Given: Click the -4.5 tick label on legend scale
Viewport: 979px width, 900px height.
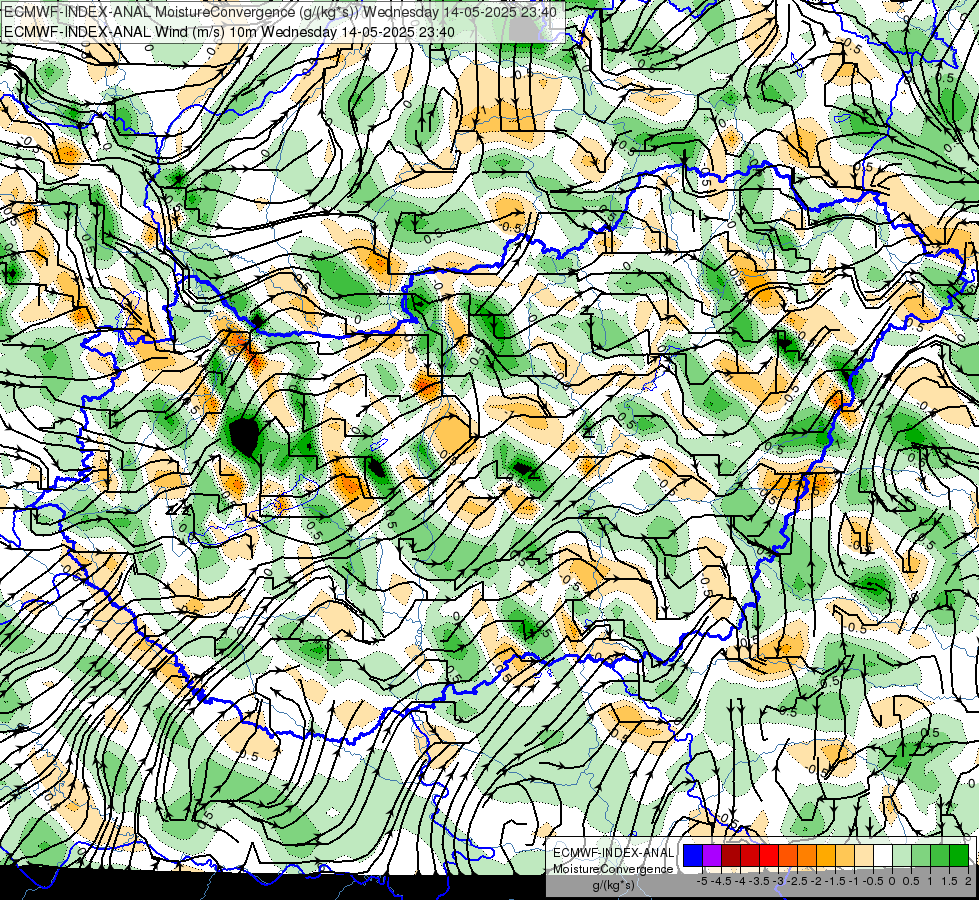Looking at the screenshot, I should click(721, 881).
